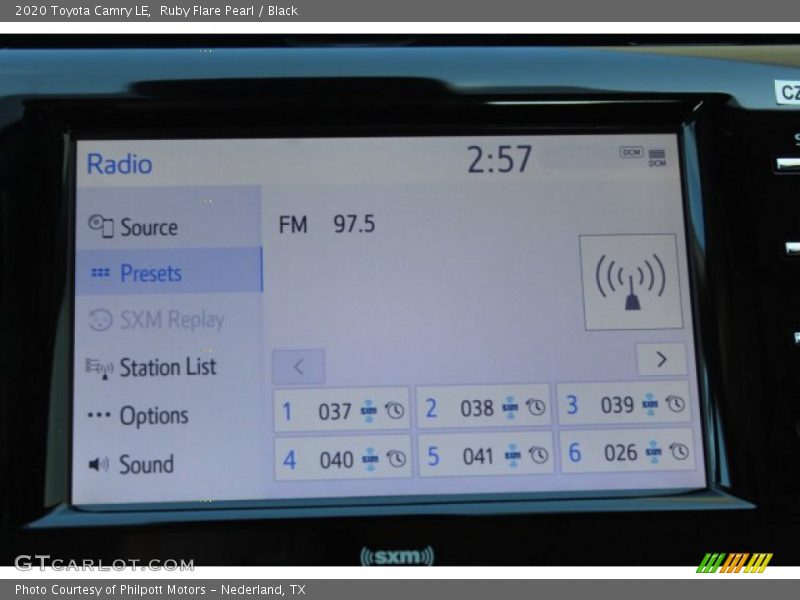Go to previous preset page arrow

(299, 366)
